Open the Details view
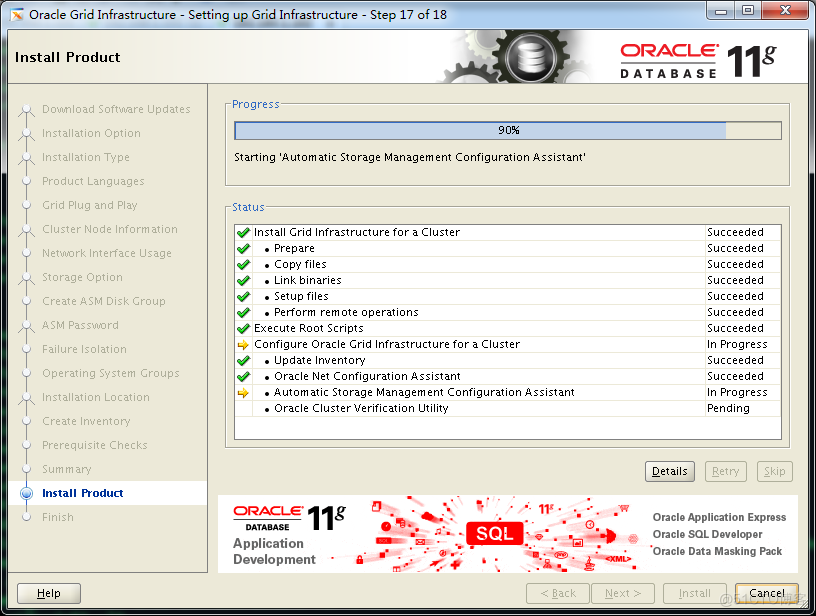Screen dimensions: 816x616 pyautogui.click(x=670, y=471)
